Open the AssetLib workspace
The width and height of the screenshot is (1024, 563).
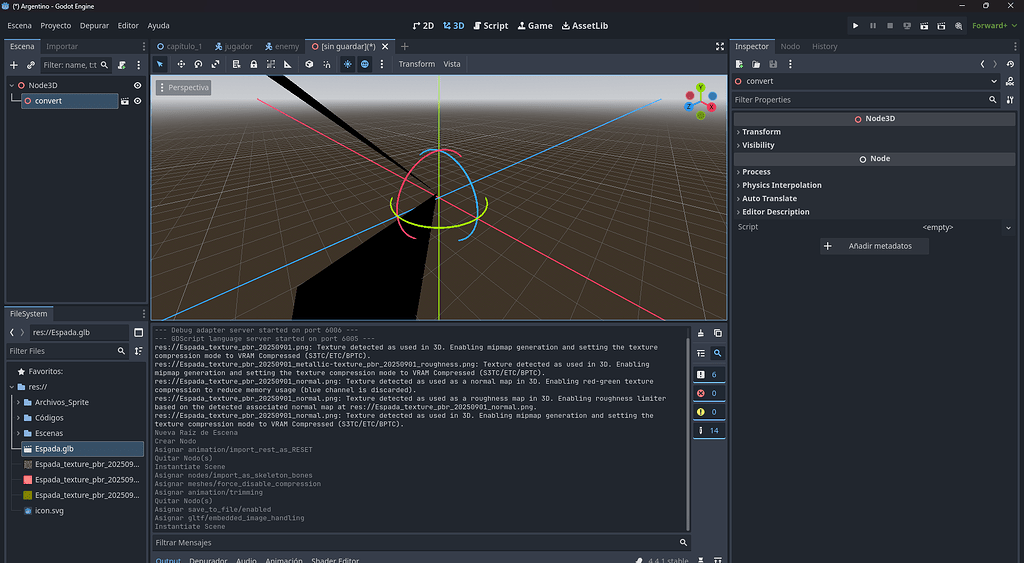[x=585, y=25]
